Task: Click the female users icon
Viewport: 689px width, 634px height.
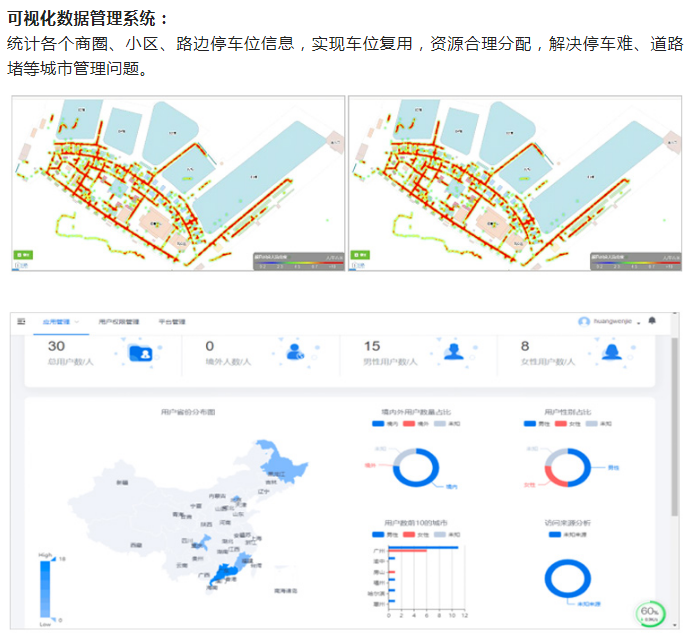Action: pyautogui.click(x=611, y=352)
